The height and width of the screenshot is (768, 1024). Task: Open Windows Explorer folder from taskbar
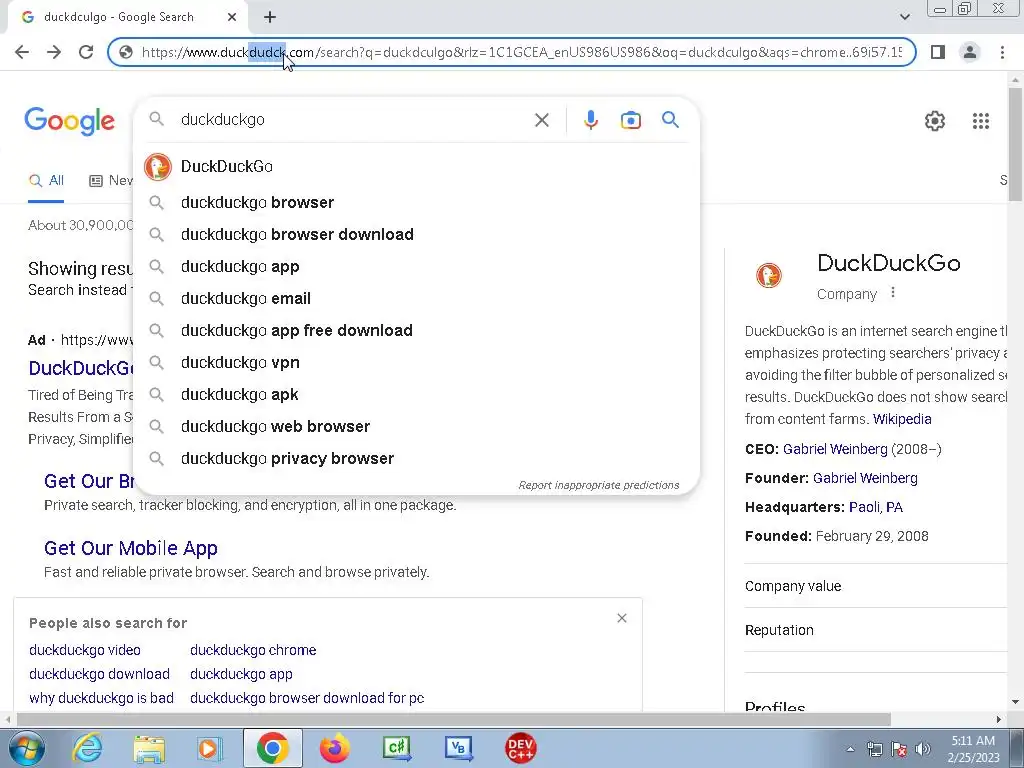tap(149, 748)
